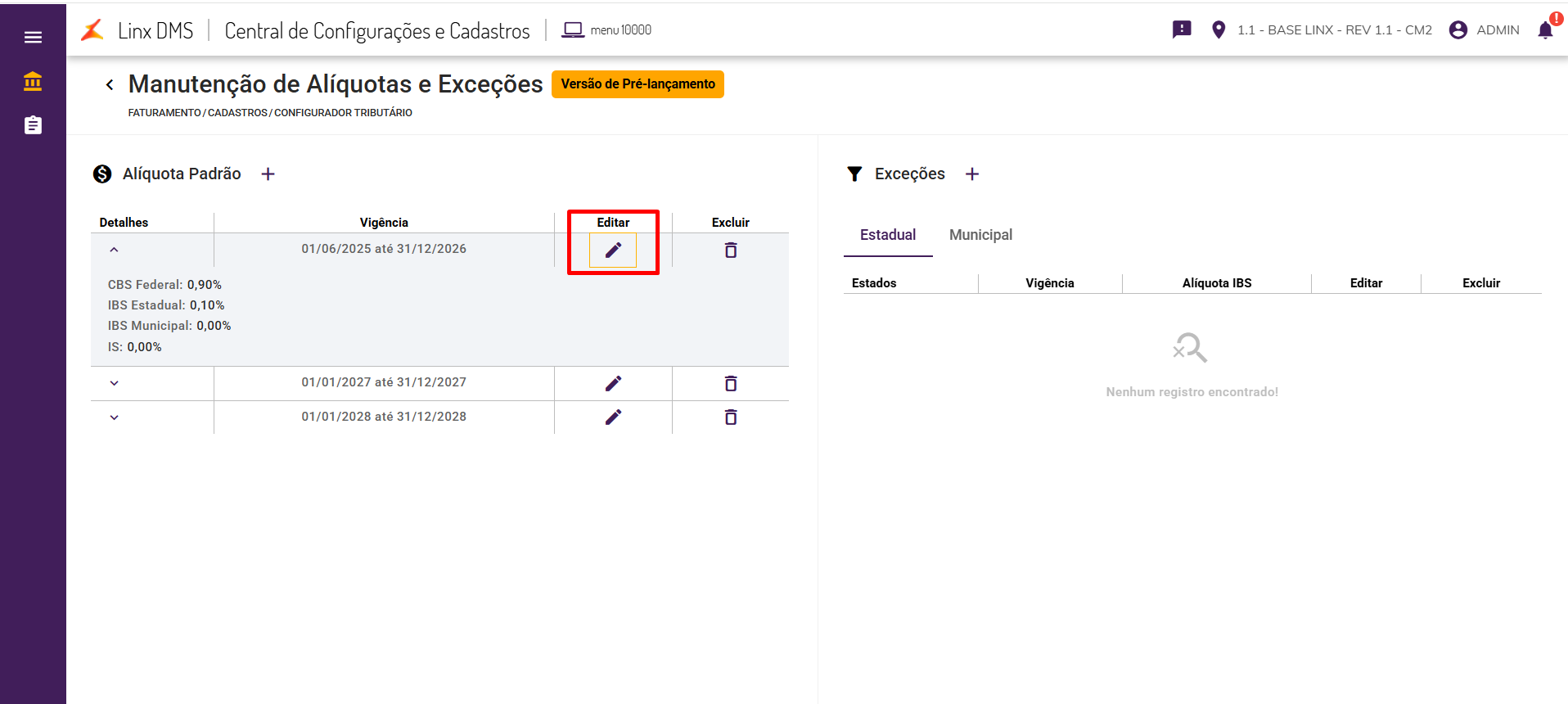Click the bank building sidebar icon
The height and width of the screenshot is (704, 1568).
coord(33,81)
